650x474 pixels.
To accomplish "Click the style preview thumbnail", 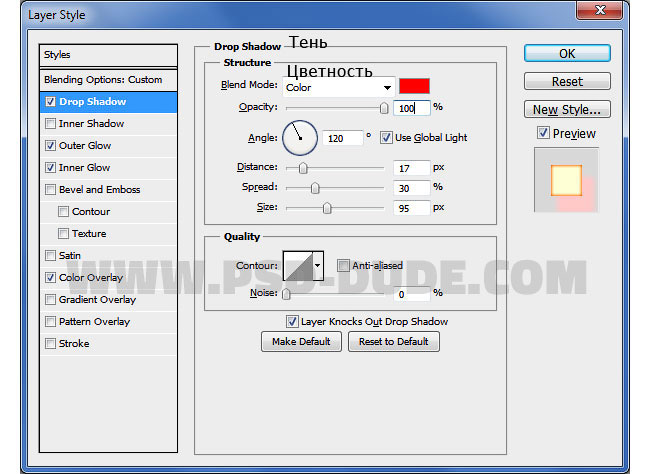I will pos(566,180).
